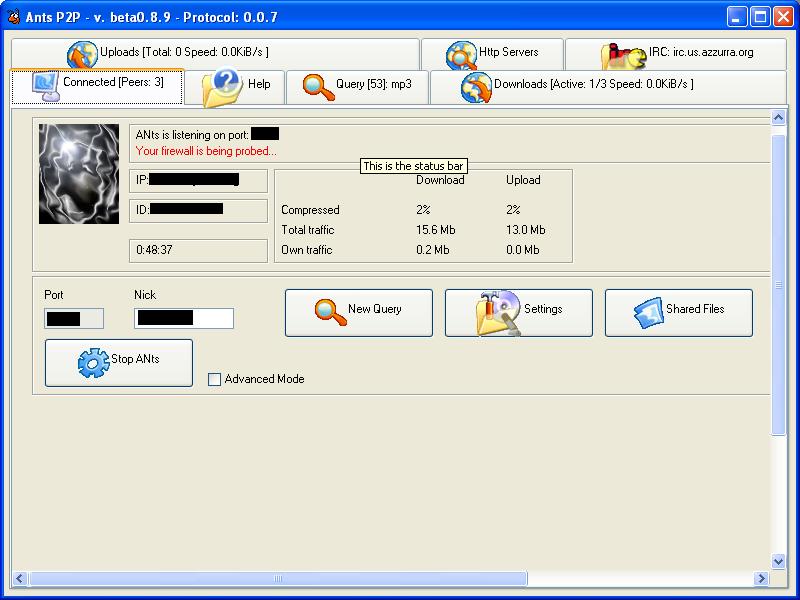
Task: Open the Settings button
Action: (x=519, y=313)
